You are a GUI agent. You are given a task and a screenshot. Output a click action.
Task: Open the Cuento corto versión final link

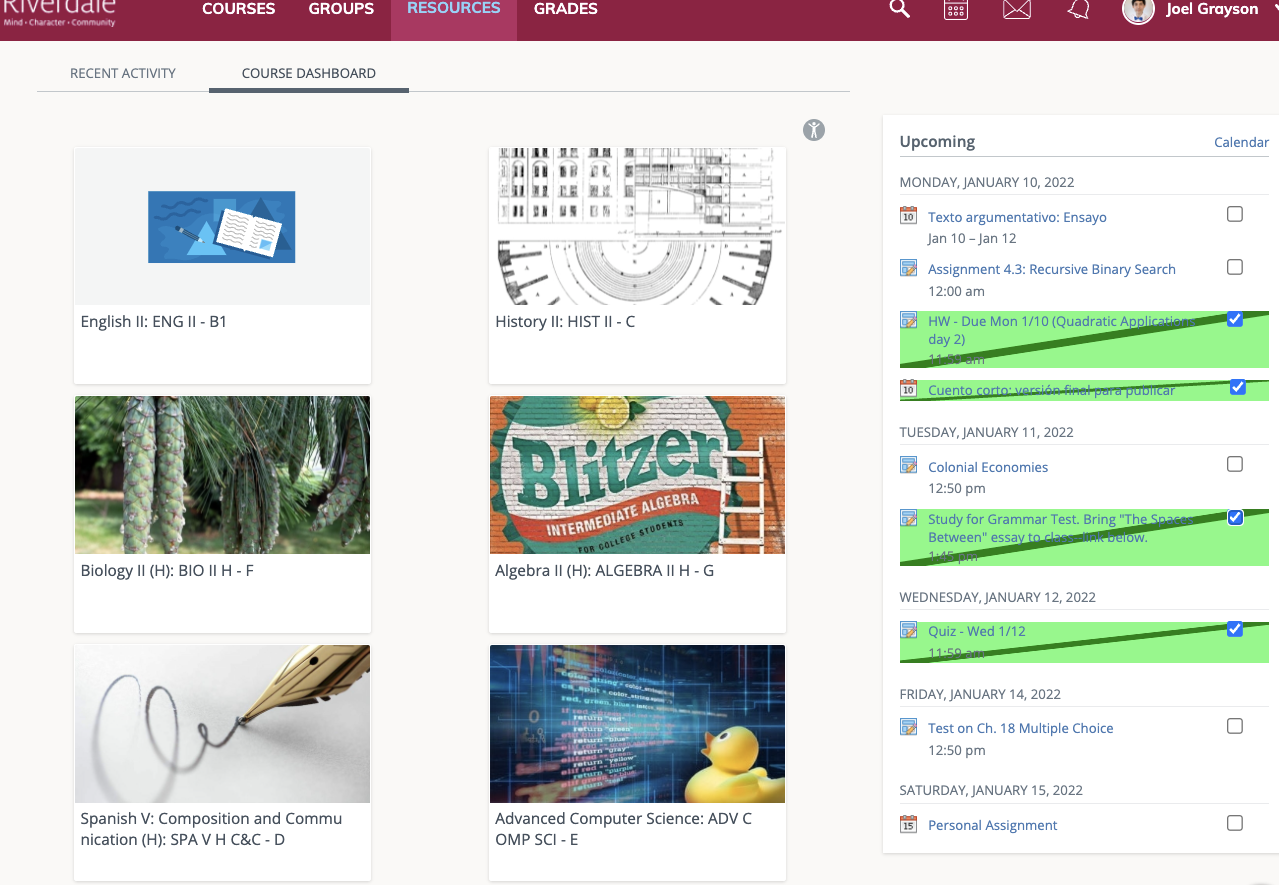click(x=1052, y=390)
